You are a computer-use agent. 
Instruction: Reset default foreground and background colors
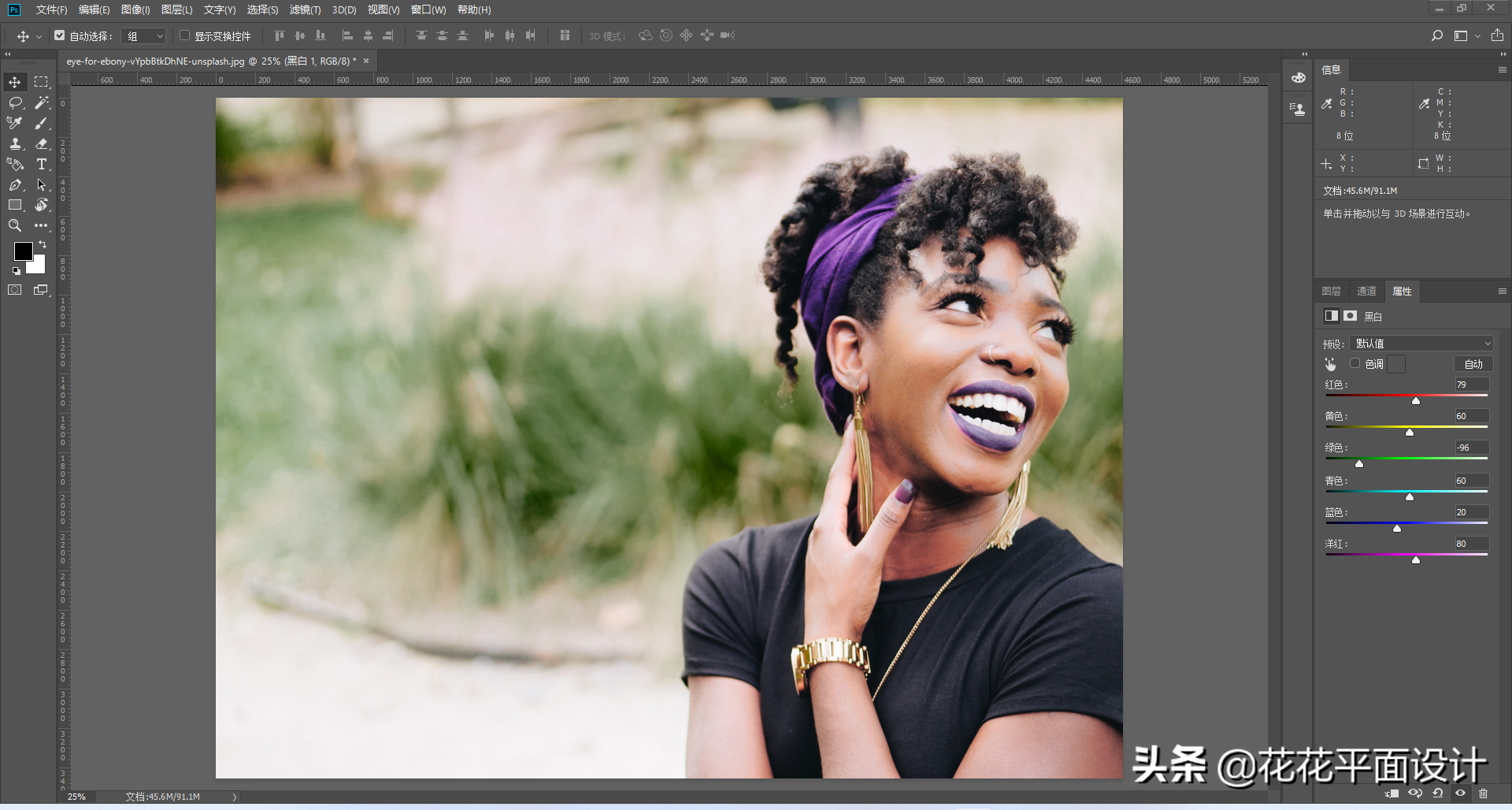(x=16, y=271)
